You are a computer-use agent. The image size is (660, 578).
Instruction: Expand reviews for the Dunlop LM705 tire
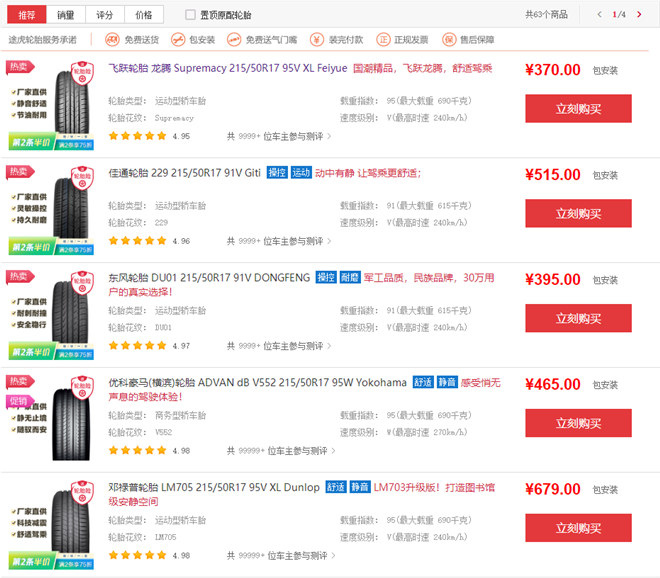pyautogui.click(x=281, y=556)
